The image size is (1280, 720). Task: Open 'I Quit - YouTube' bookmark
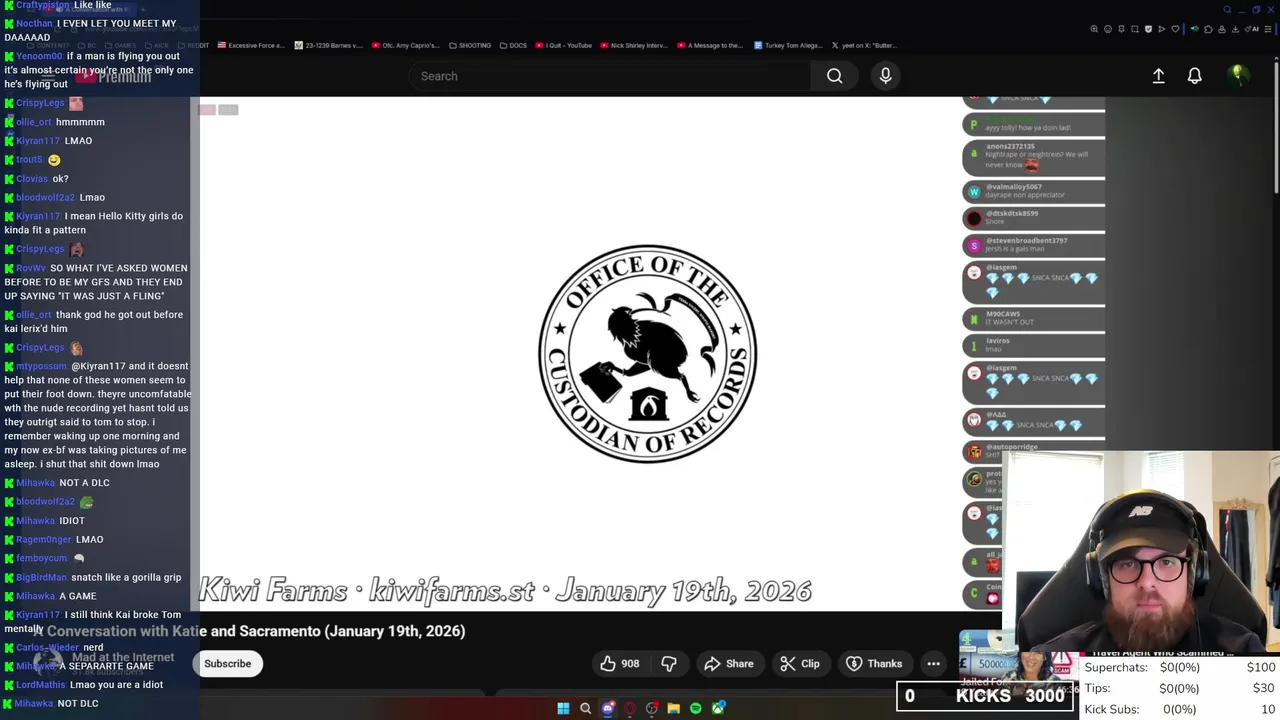(564, 45)
